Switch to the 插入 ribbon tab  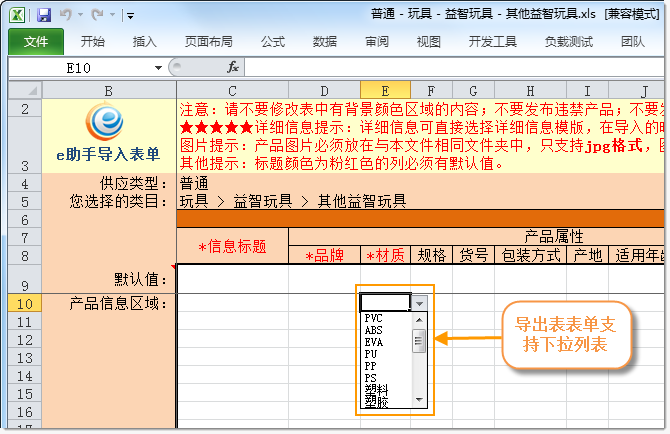pos(145,41)
